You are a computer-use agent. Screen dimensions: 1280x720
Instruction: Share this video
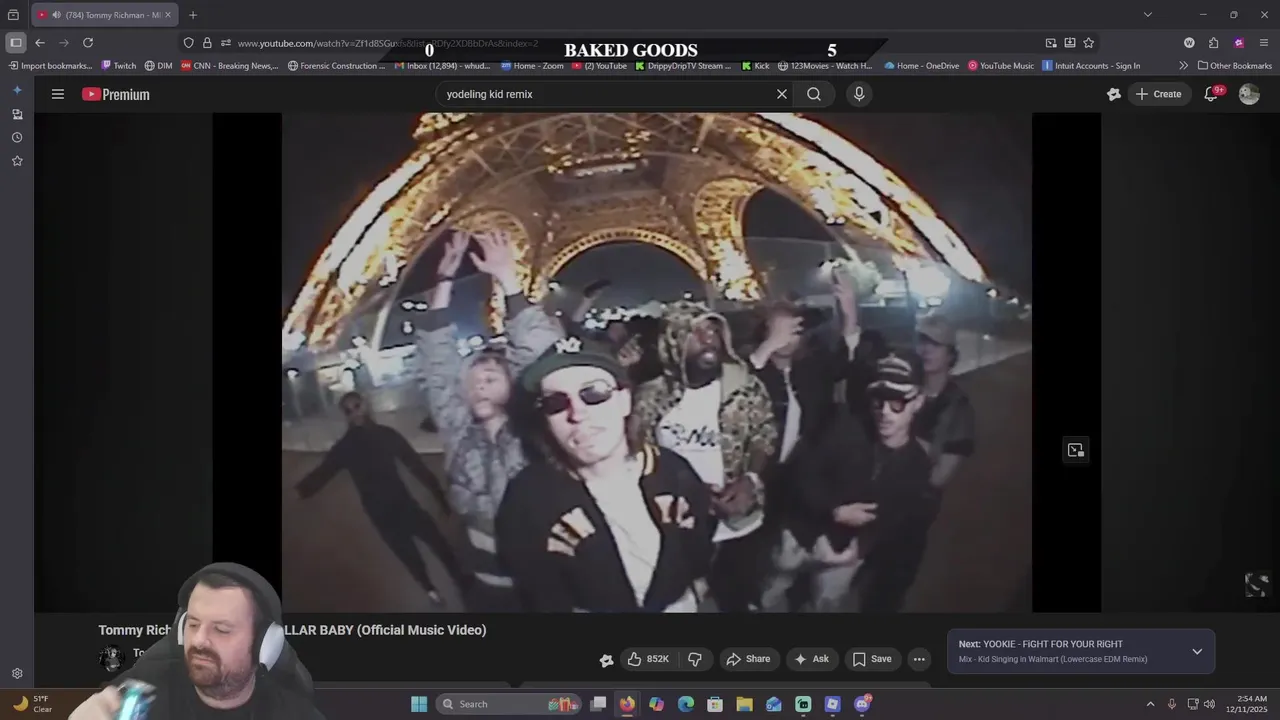(x=748, y=659)
